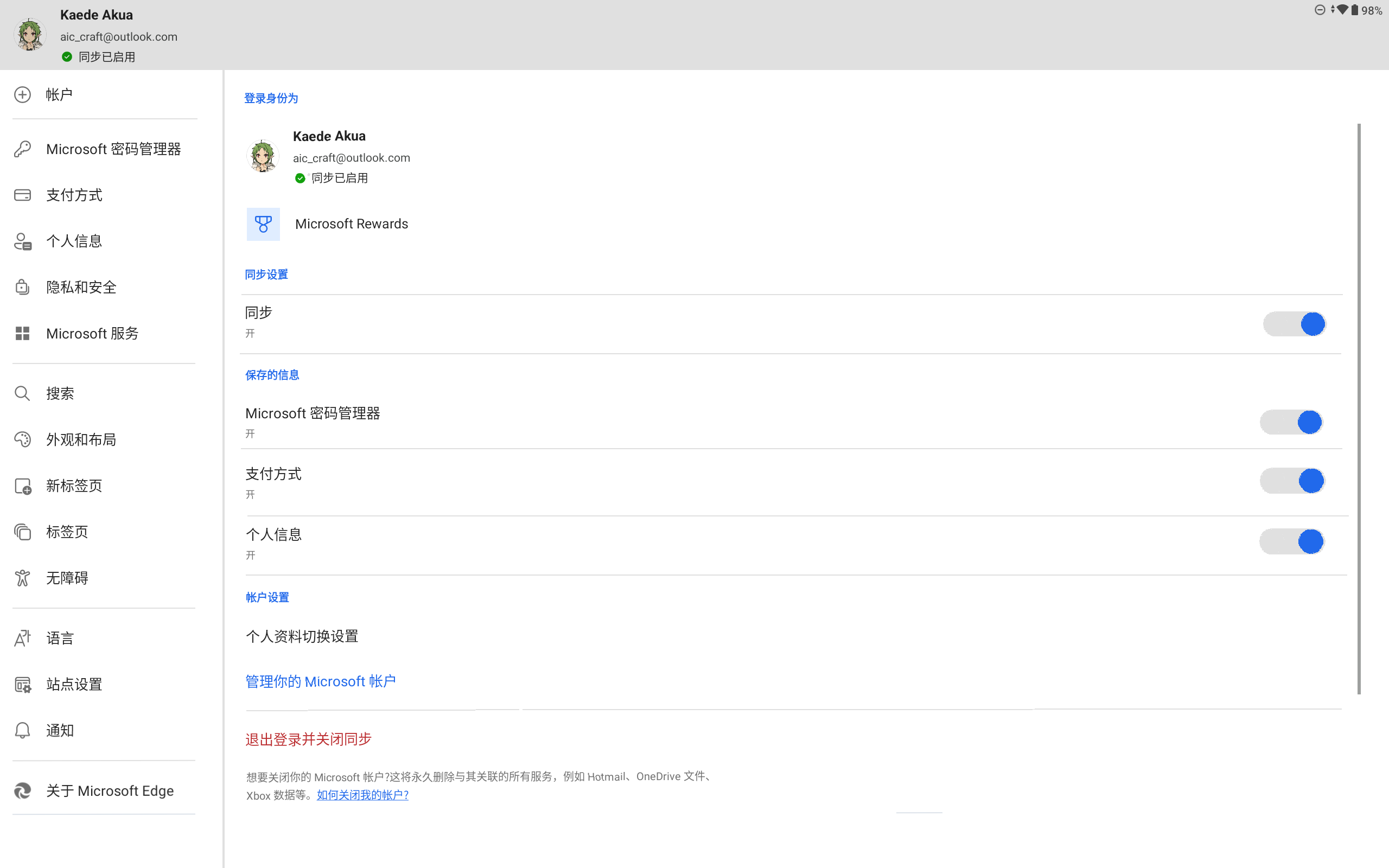Toggle 支付方式 sync switch off
This screenshot has height=868, width=1389.
(1292, 481)
